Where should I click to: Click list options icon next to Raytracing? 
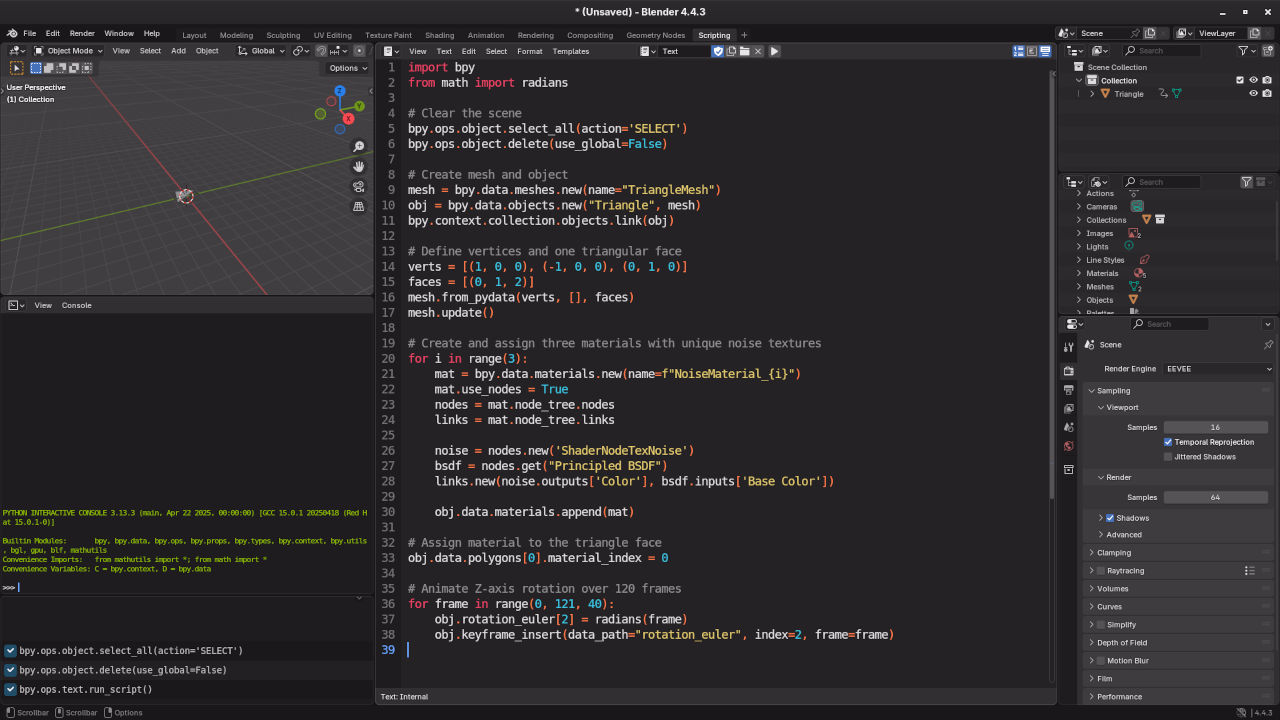tap(1249, 571)
